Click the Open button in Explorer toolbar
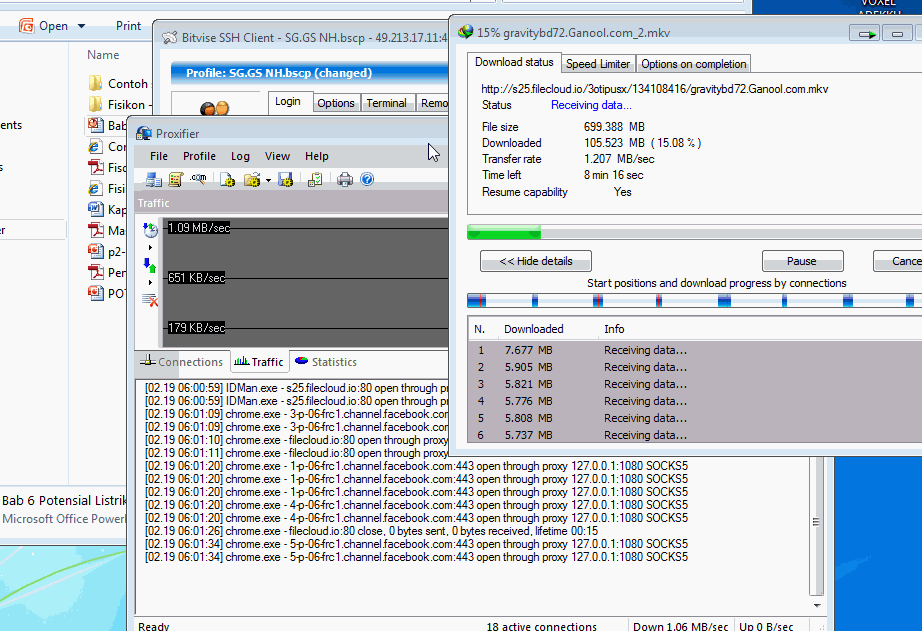Viewport: 922px width, 631px height. 44,26
